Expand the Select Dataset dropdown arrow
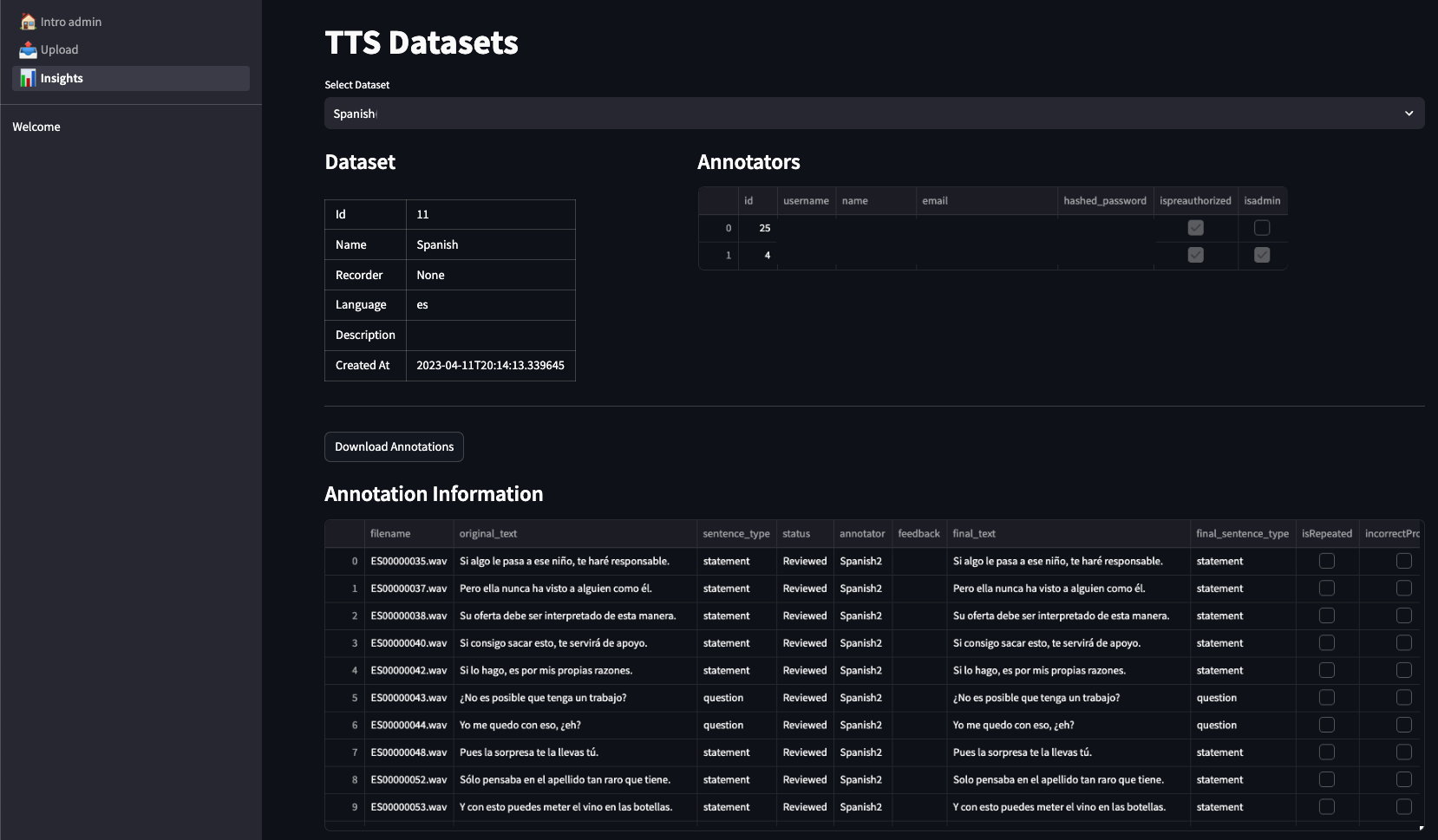This screenshot has height=840, width=1438. click(x=1409, y=114)
